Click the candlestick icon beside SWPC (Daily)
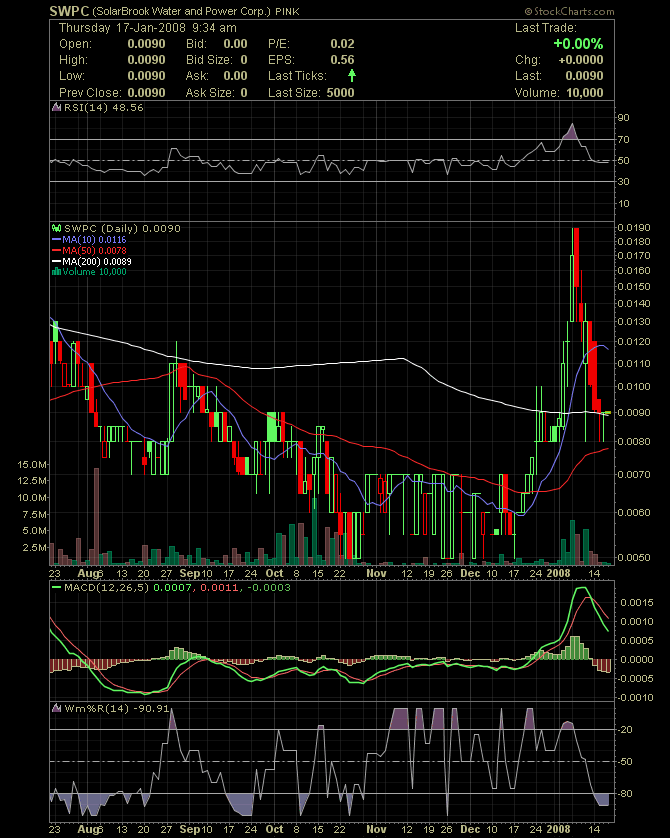 [56, 229]
